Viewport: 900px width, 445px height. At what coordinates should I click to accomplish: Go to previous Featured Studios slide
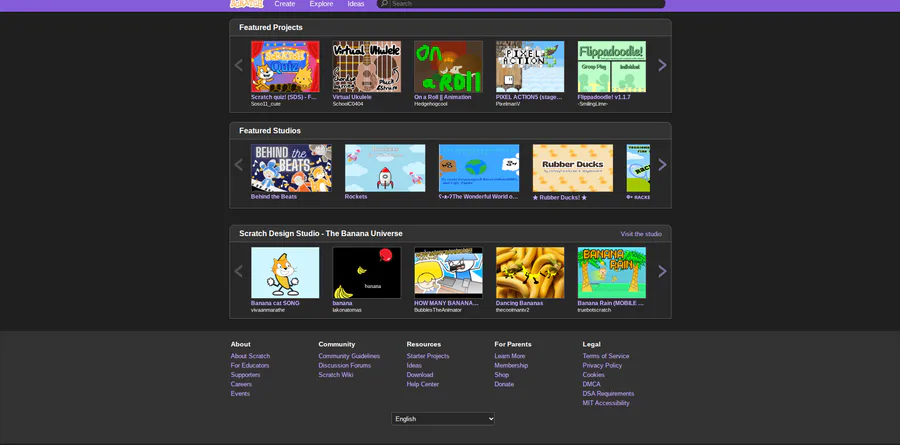[x=239, y=165]
